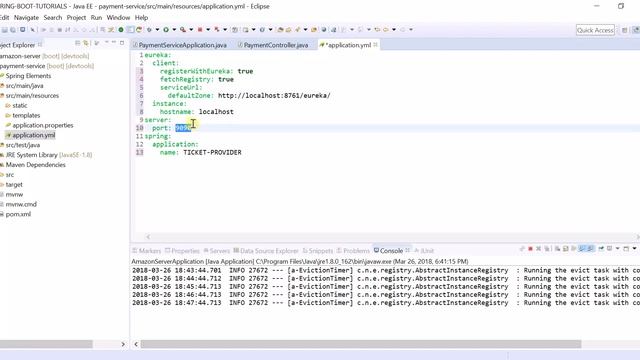Open Project Explorer view menu triangle

(107, 42)
